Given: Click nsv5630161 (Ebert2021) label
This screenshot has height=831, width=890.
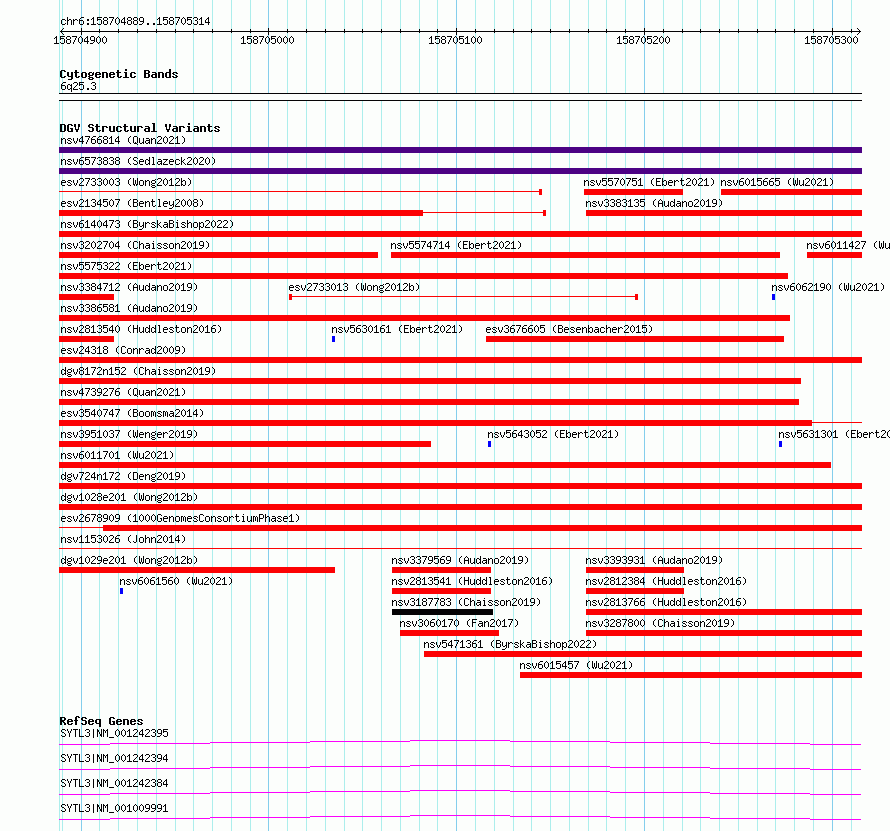Looking at the screenshot, I should point(397,329).
